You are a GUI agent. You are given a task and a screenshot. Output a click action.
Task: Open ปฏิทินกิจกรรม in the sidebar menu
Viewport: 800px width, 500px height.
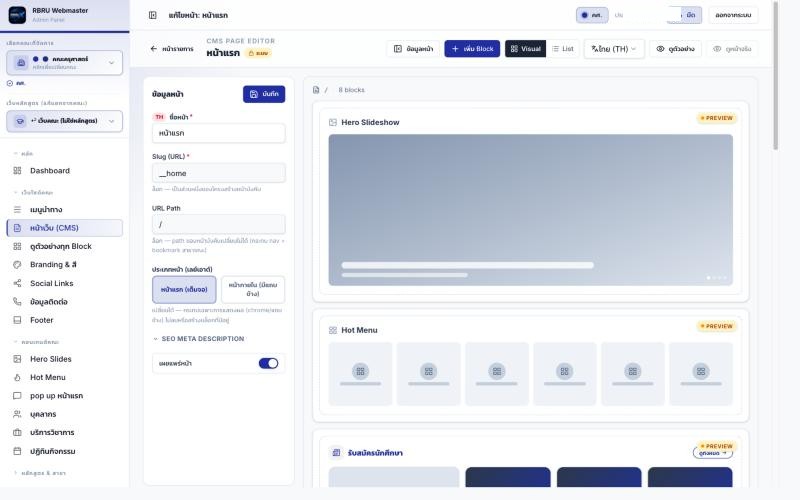click(x=64, y=451)
